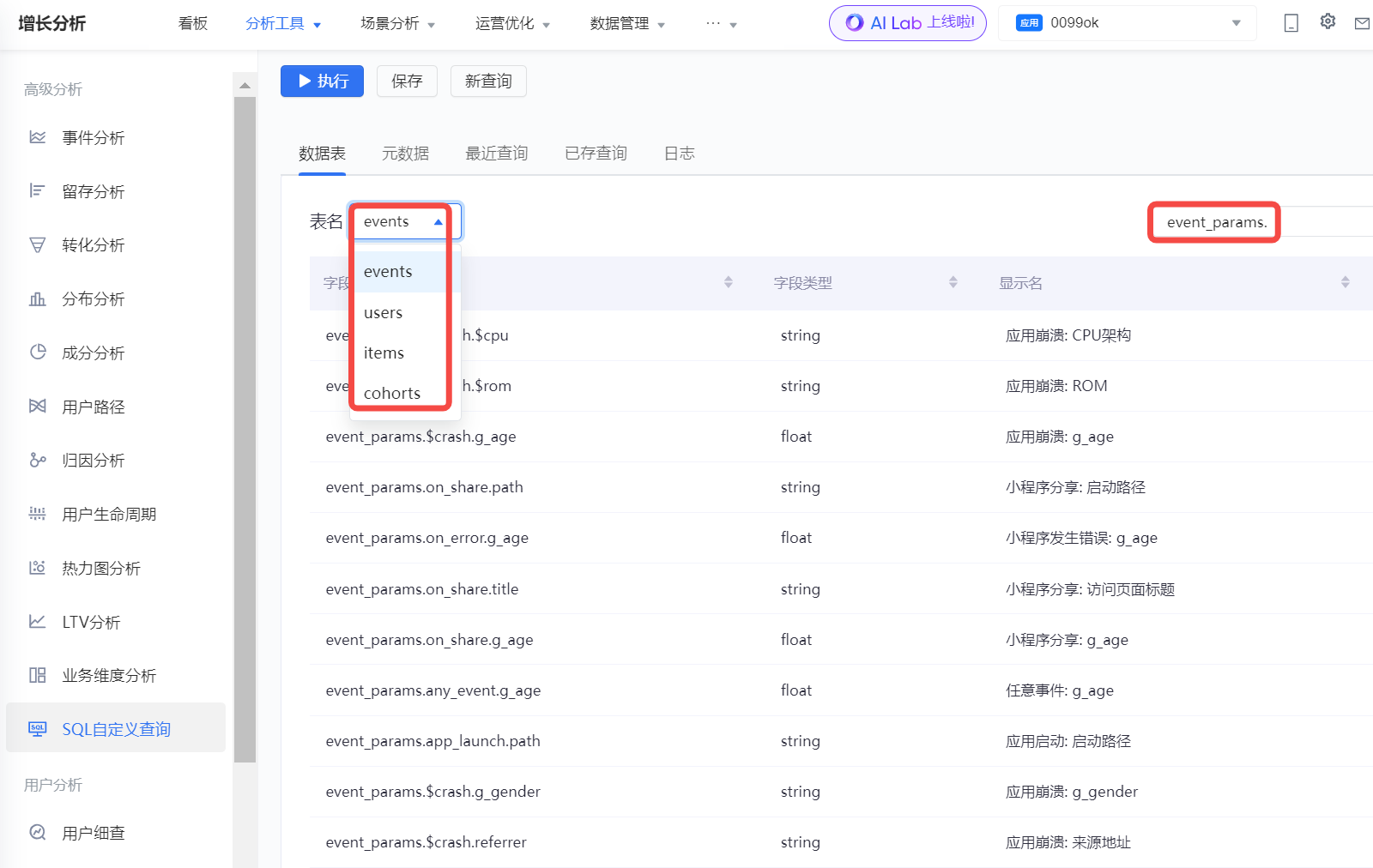This screenshot has width=1373, height=868.
Task: Click the sidebar vertical scrollbar thumb
Action: pyautogui.click(x=245, y=429)
